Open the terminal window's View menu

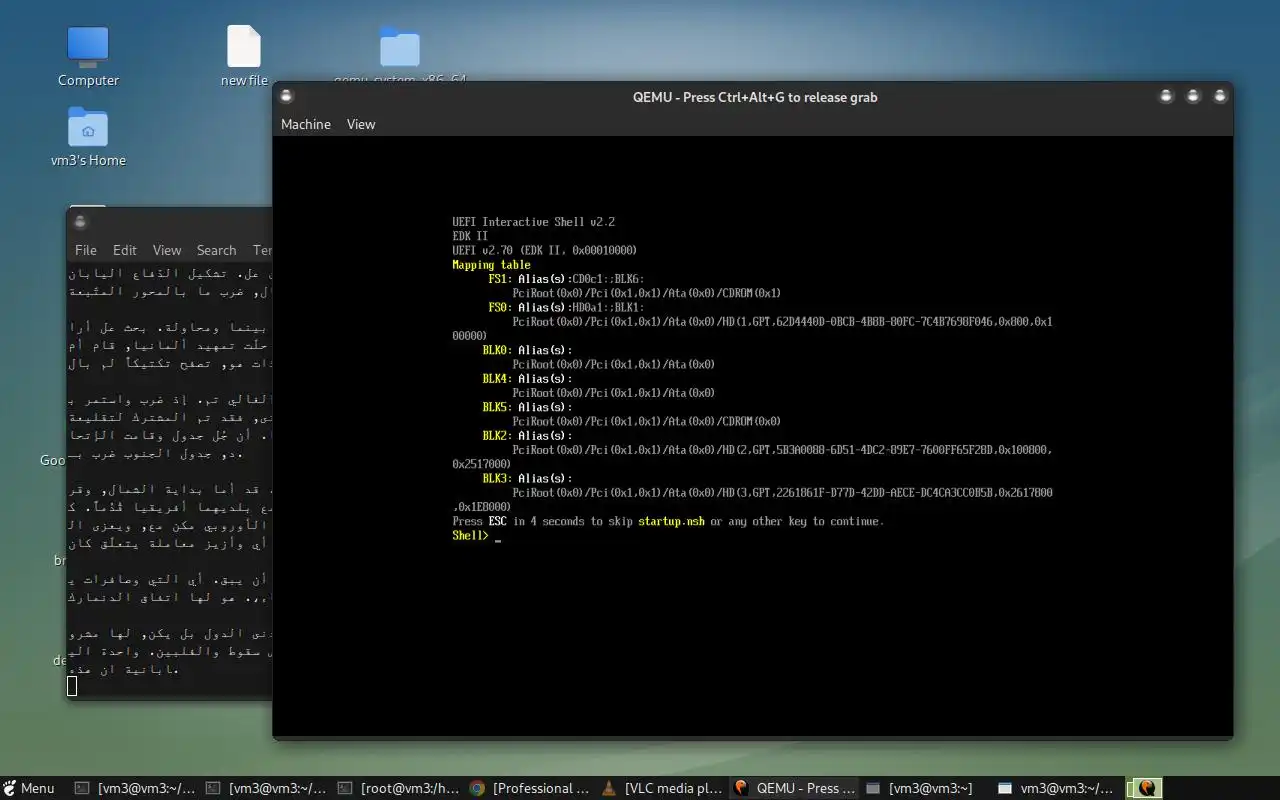click(167, 250)
